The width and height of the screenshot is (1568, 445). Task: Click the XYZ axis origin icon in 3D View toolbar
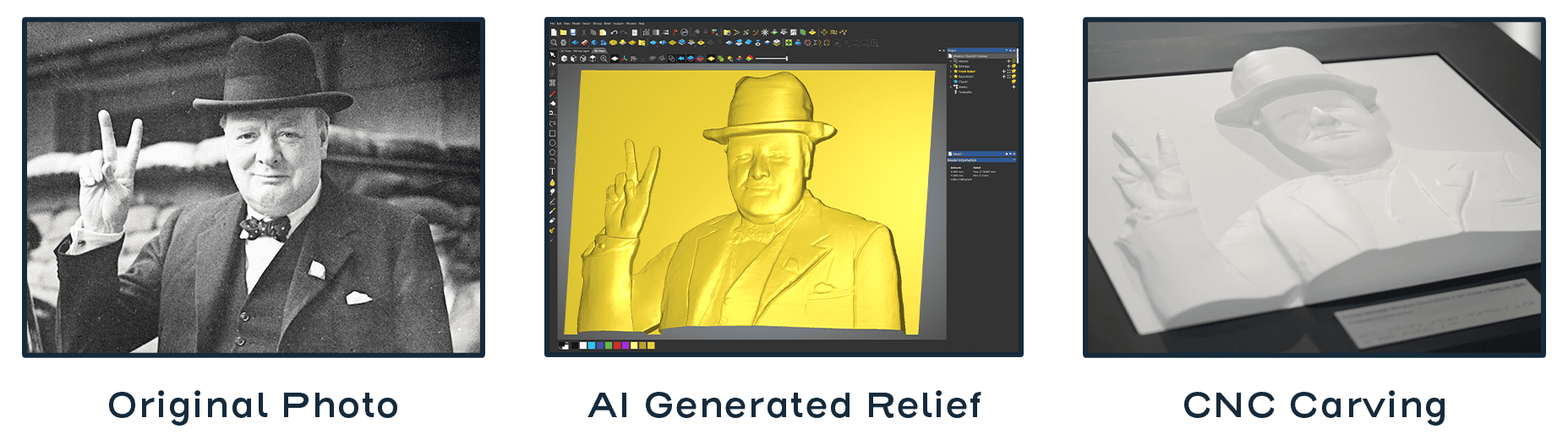624,58
